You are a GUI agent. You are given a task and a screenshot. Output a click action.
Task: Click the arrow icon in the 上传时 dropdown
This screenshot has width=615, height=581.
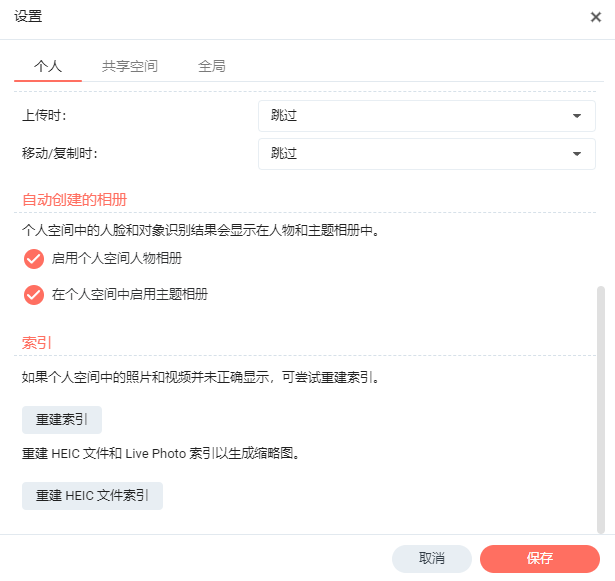[x=577, y=116]
